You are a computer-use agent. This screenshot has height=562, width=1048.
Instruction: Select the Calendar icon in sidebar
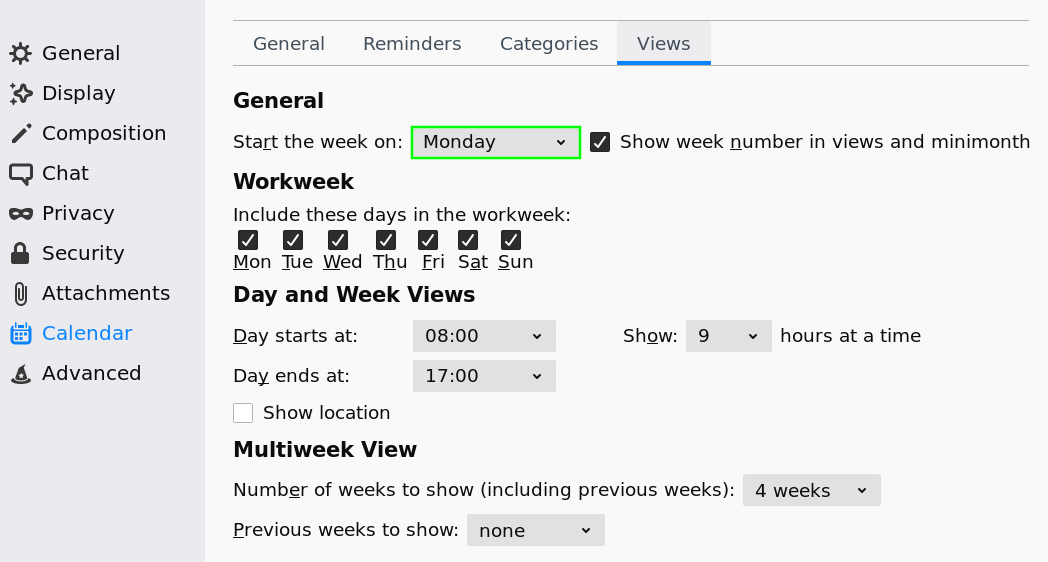click(21, 333)
